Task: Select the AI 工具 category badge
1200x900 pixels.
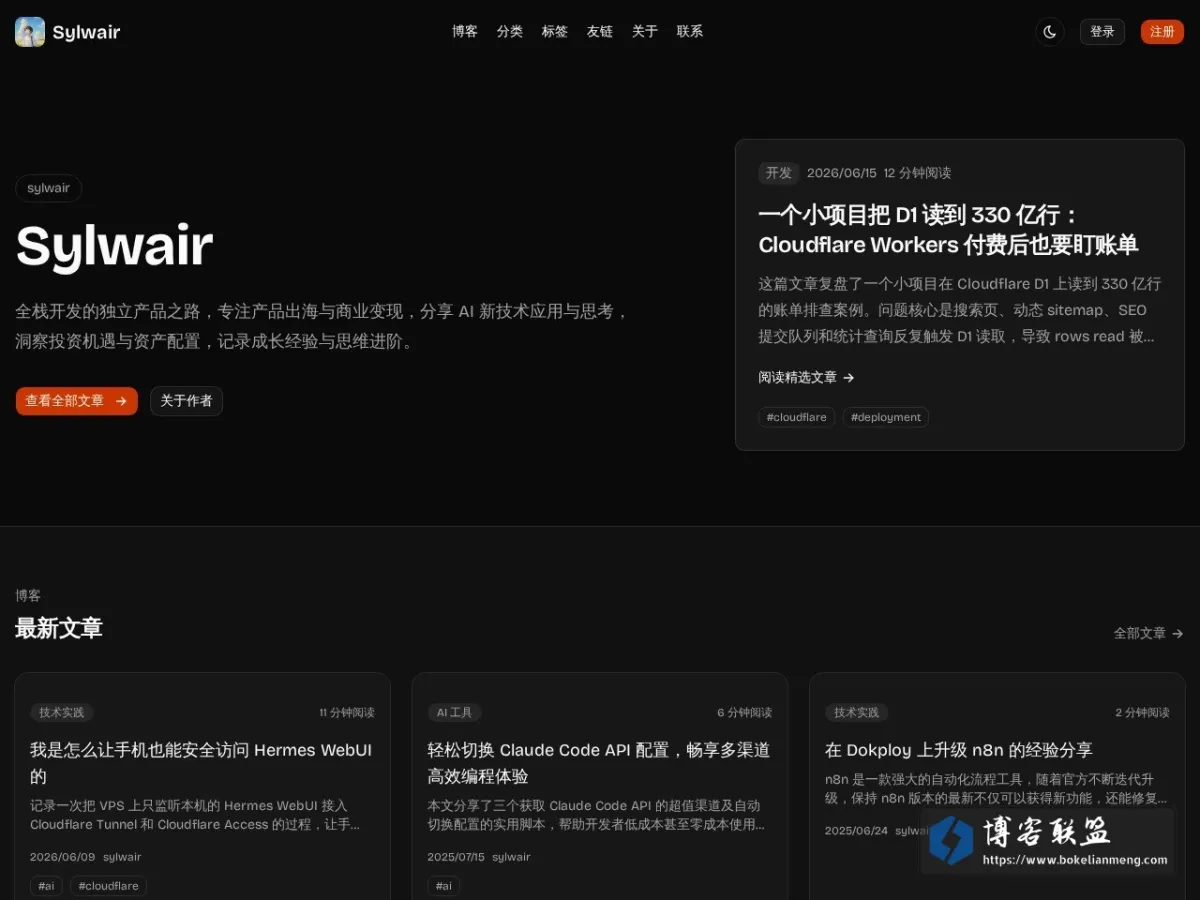Action: (x=455, y=713)
